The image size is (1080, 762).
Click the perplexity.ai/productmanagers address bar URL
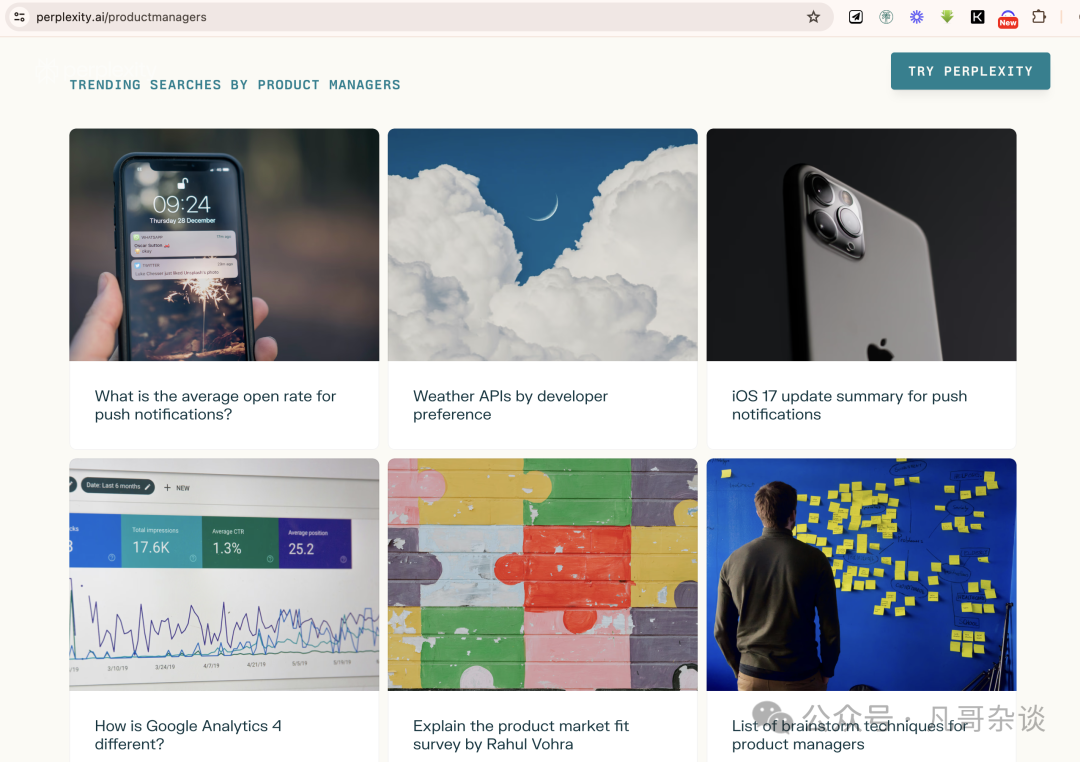[x=121, y=17]
